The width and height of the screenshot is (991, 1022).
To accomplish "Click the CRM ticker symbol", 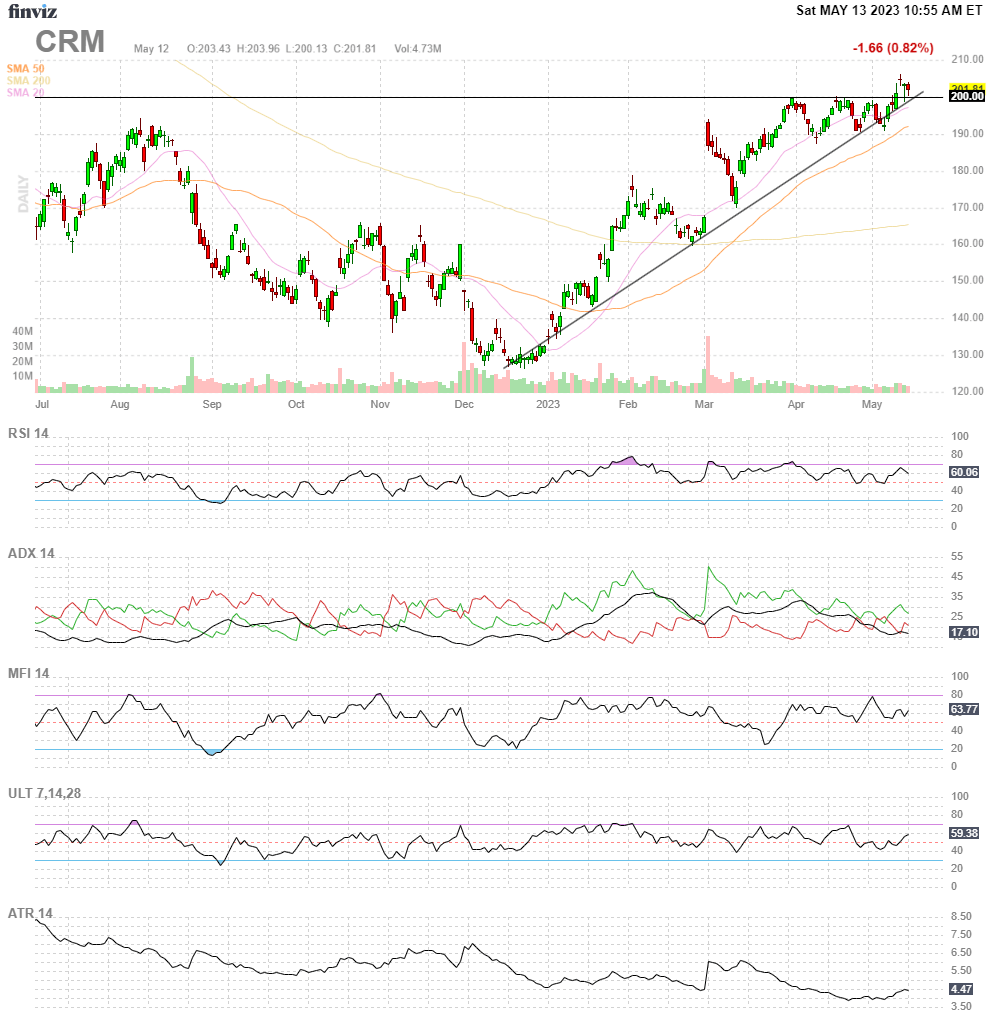I will pos(70,42).
